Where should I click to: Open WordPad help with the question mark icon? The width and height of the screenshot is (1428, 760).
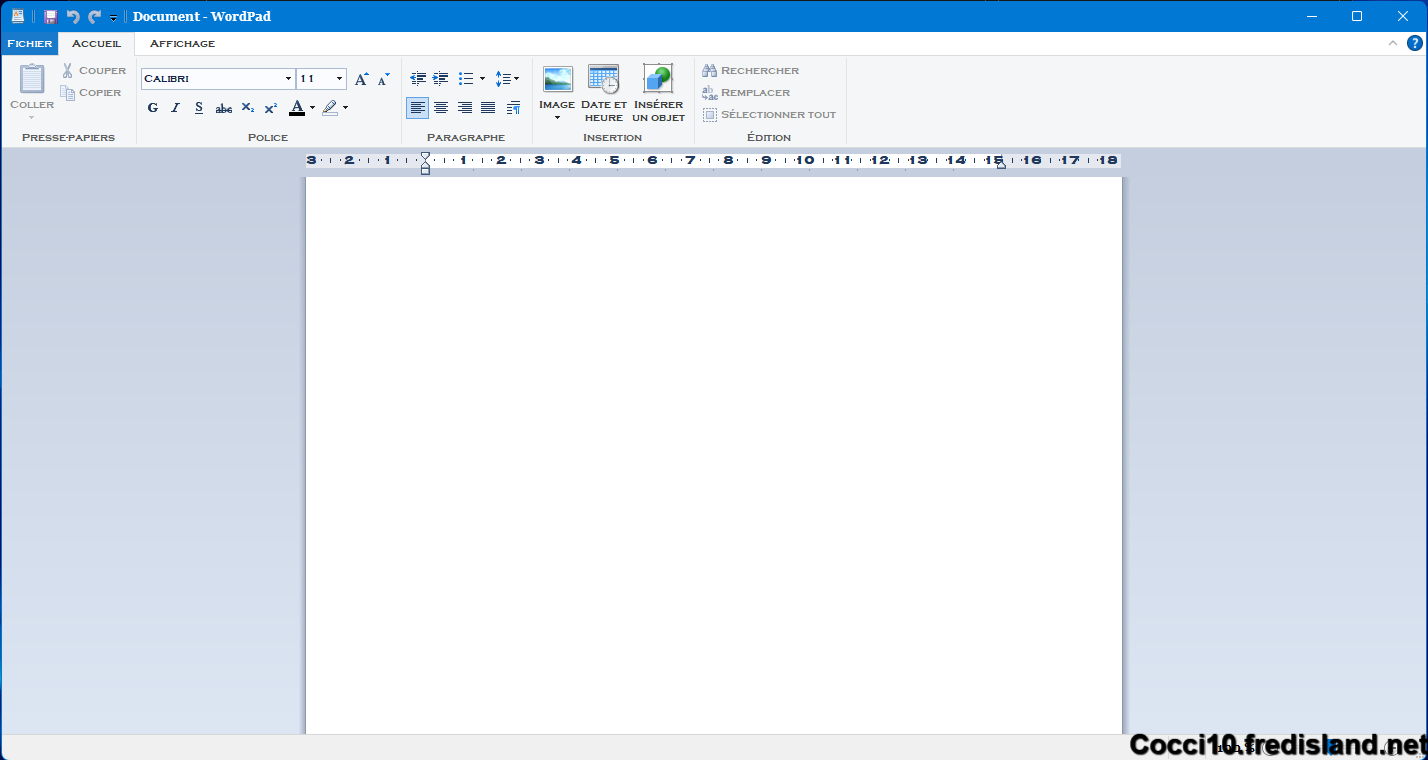pos(1415,43)
